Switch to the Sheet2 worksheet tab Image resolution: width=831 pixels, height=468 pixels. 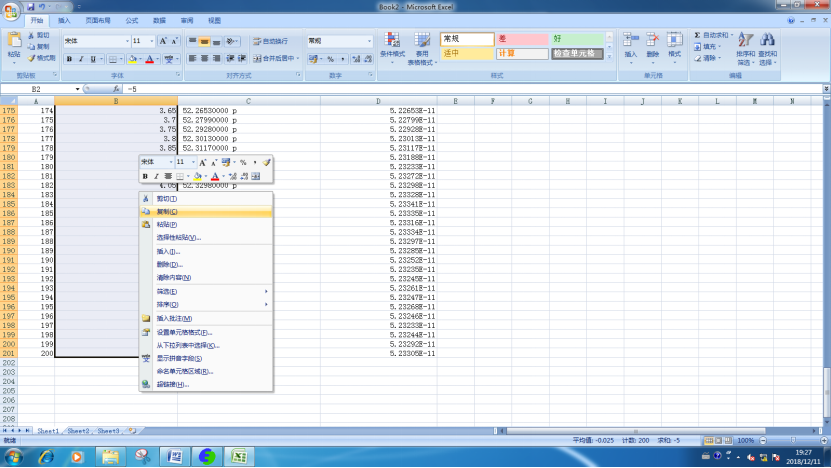pyautogui.click(x=78, y=431)
